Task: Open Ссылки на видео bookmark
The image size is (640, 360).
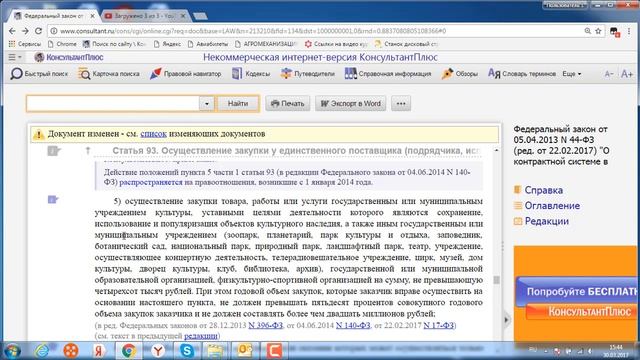Action: (x=336, y=44)
